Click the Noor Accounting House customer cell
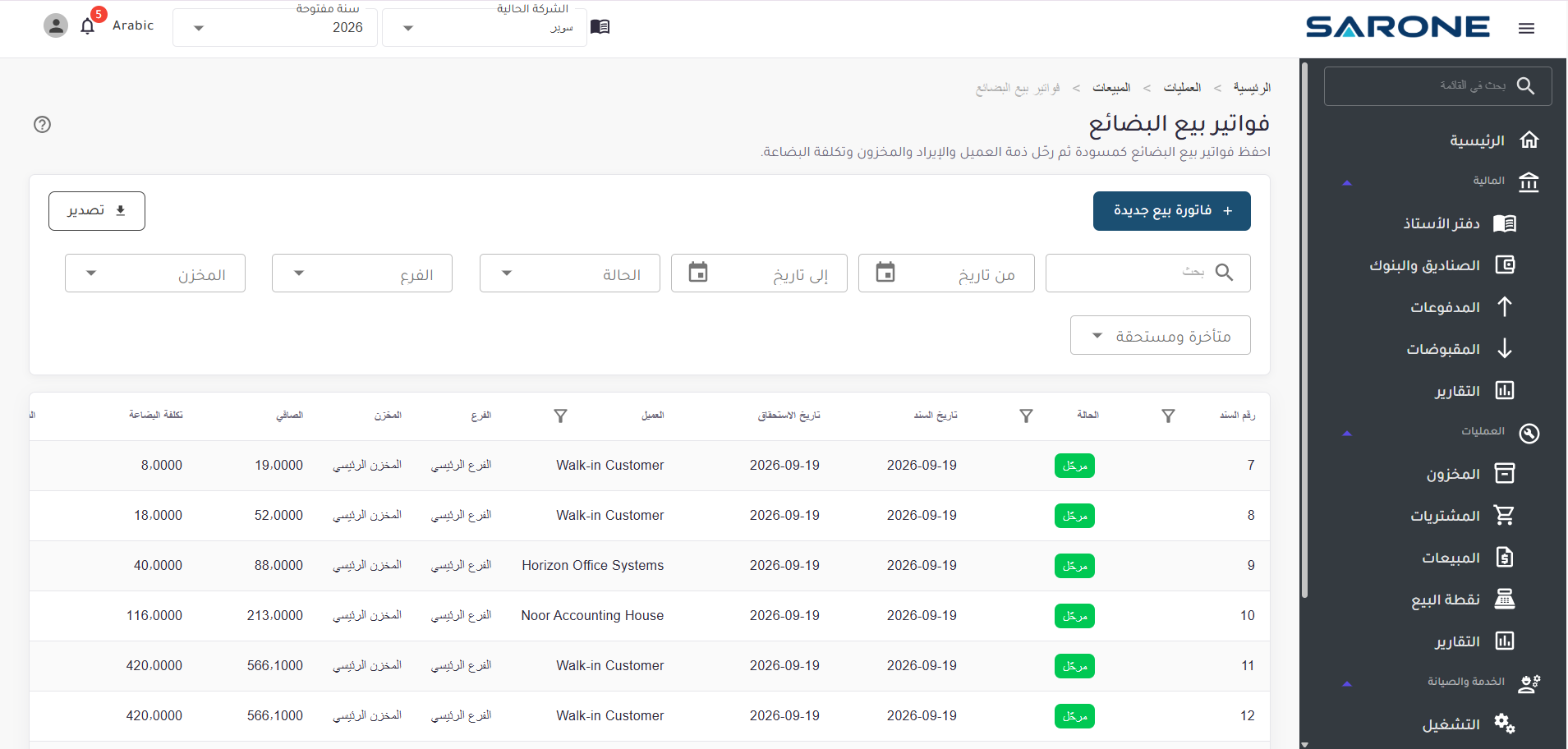This screenshot has width=1568, height=749. pyautogui.click(x=592, y=616)
